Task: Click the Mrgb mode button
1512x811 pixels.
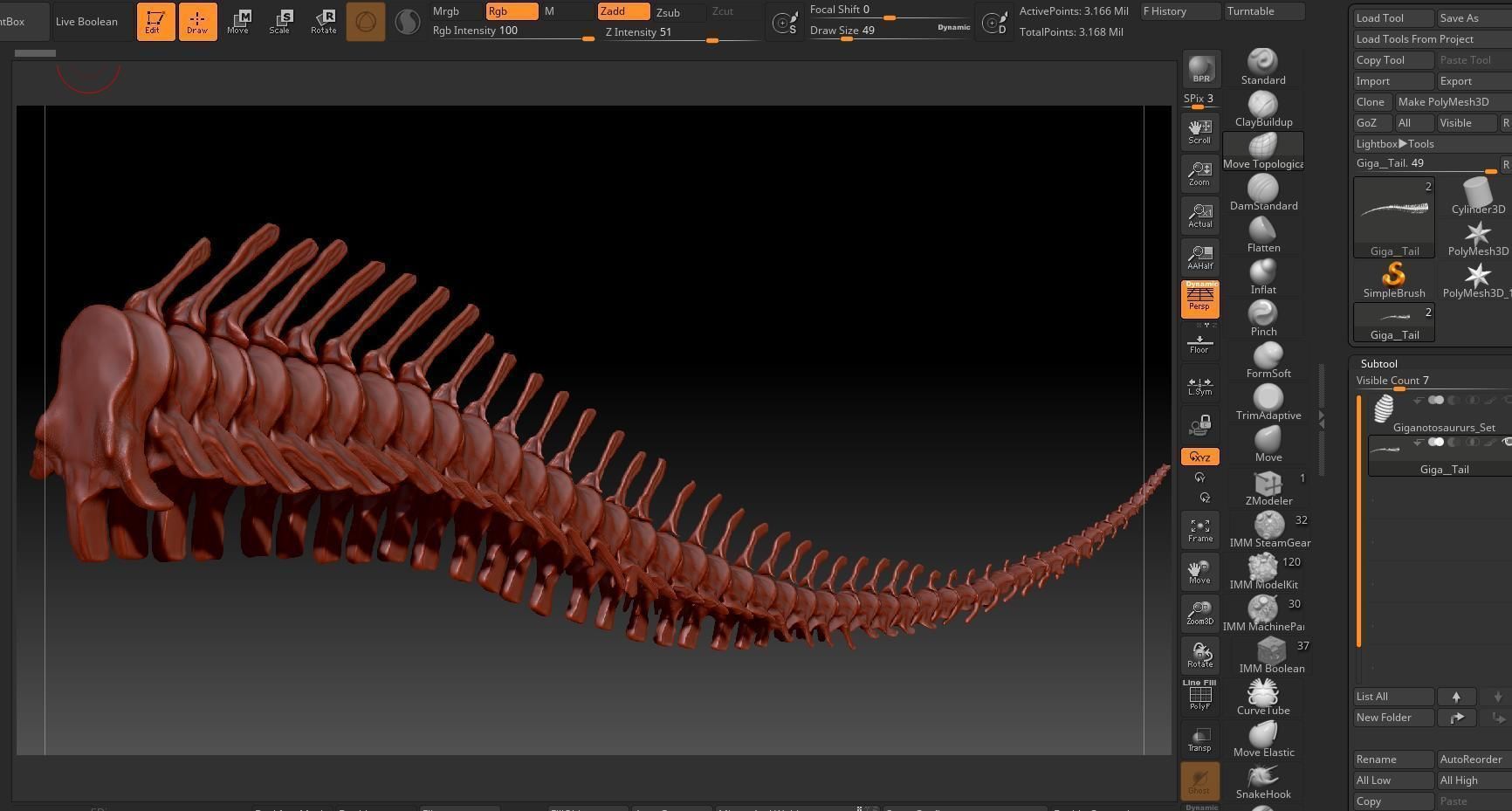Action: click(x=456, y=11)
